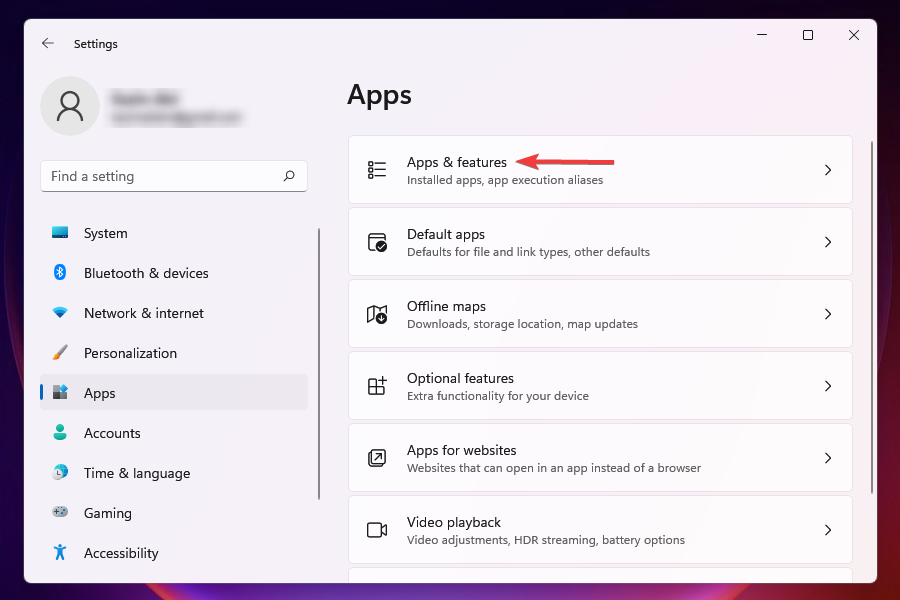This screenshot has width=900, height=600.
Task: Click the Offline maps icon
Action: point(377,314)
